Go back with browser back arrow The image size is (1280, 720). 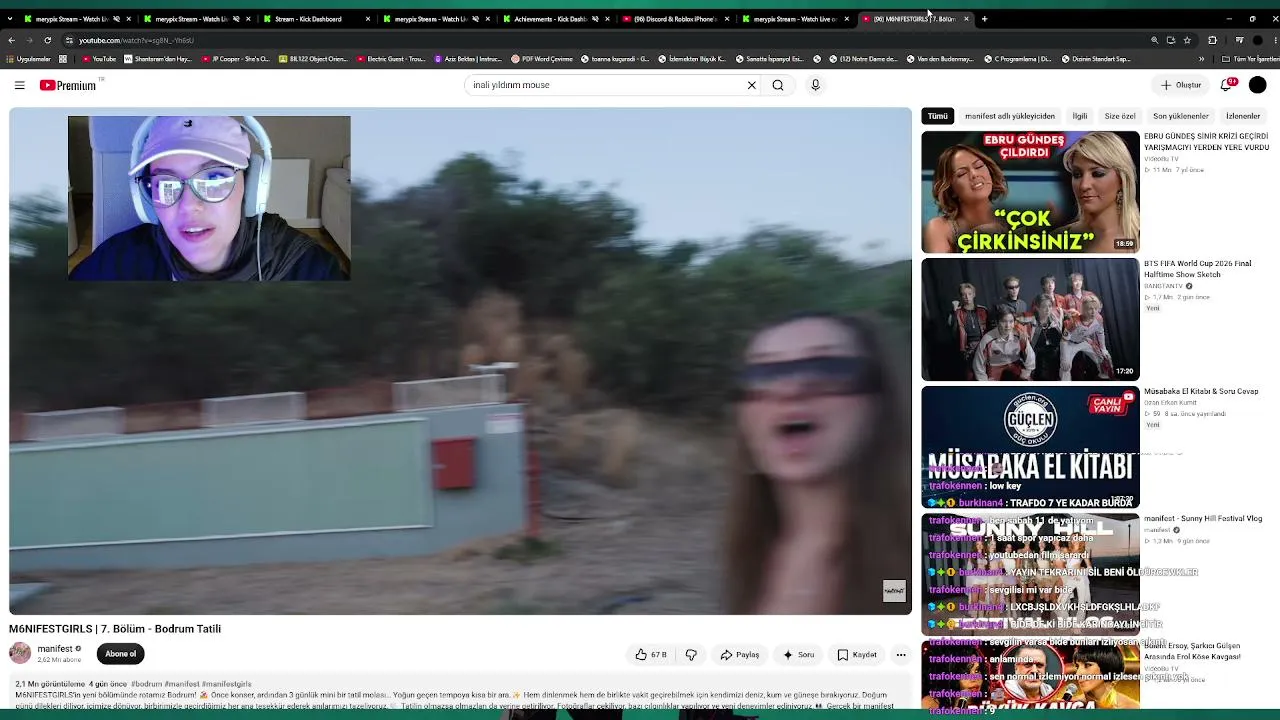pos(11,40)
